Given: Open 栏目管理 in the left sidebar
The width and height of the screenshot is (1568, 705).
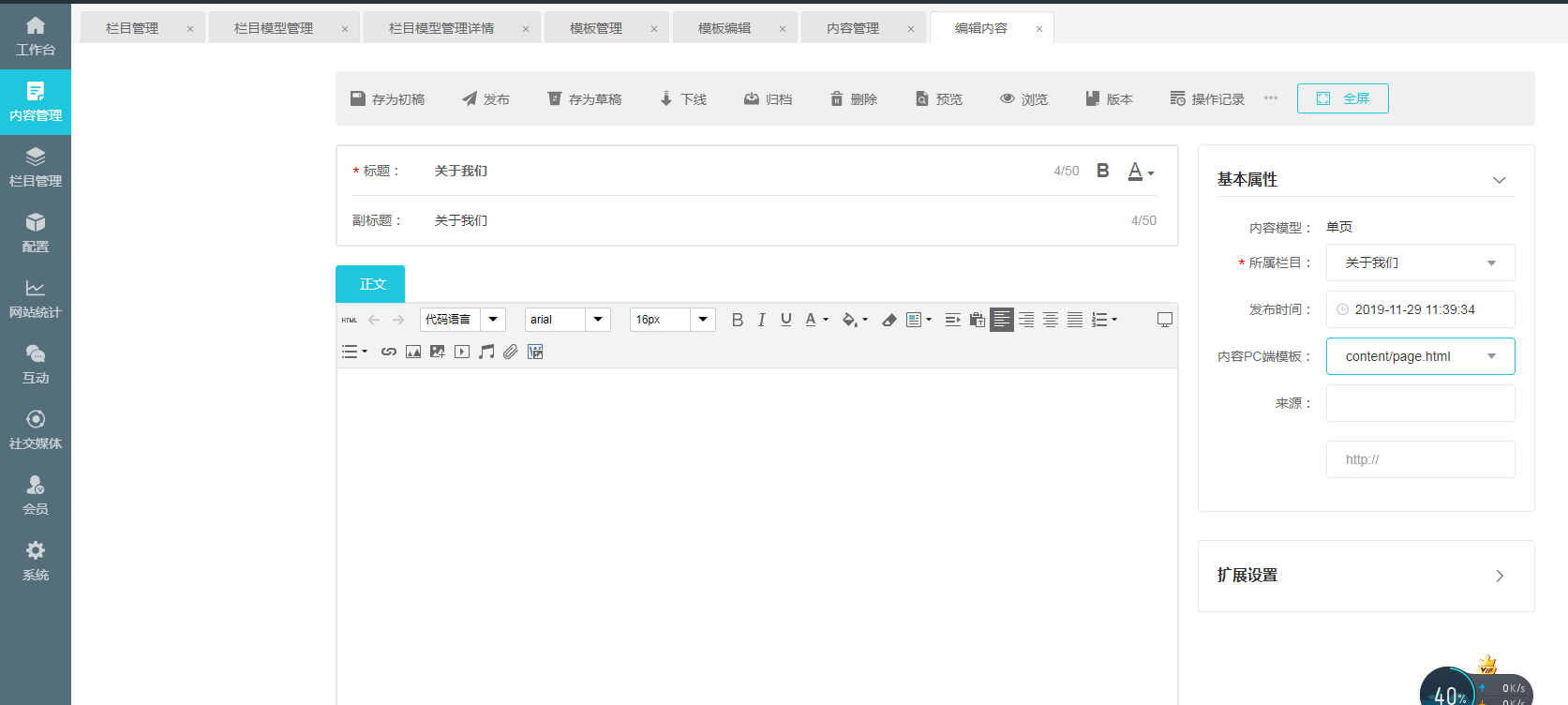Looking at the screenshot, I should (x=36, y=168).
